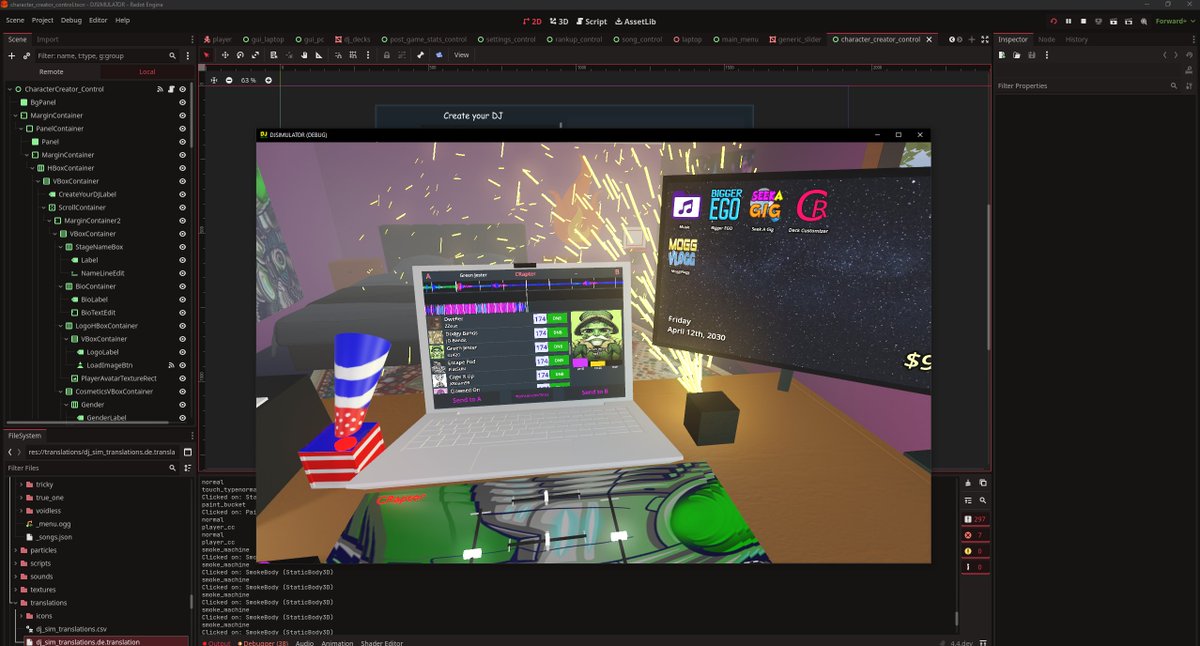Click the search magnifier beside Filter Properties

pos(1174,86)
